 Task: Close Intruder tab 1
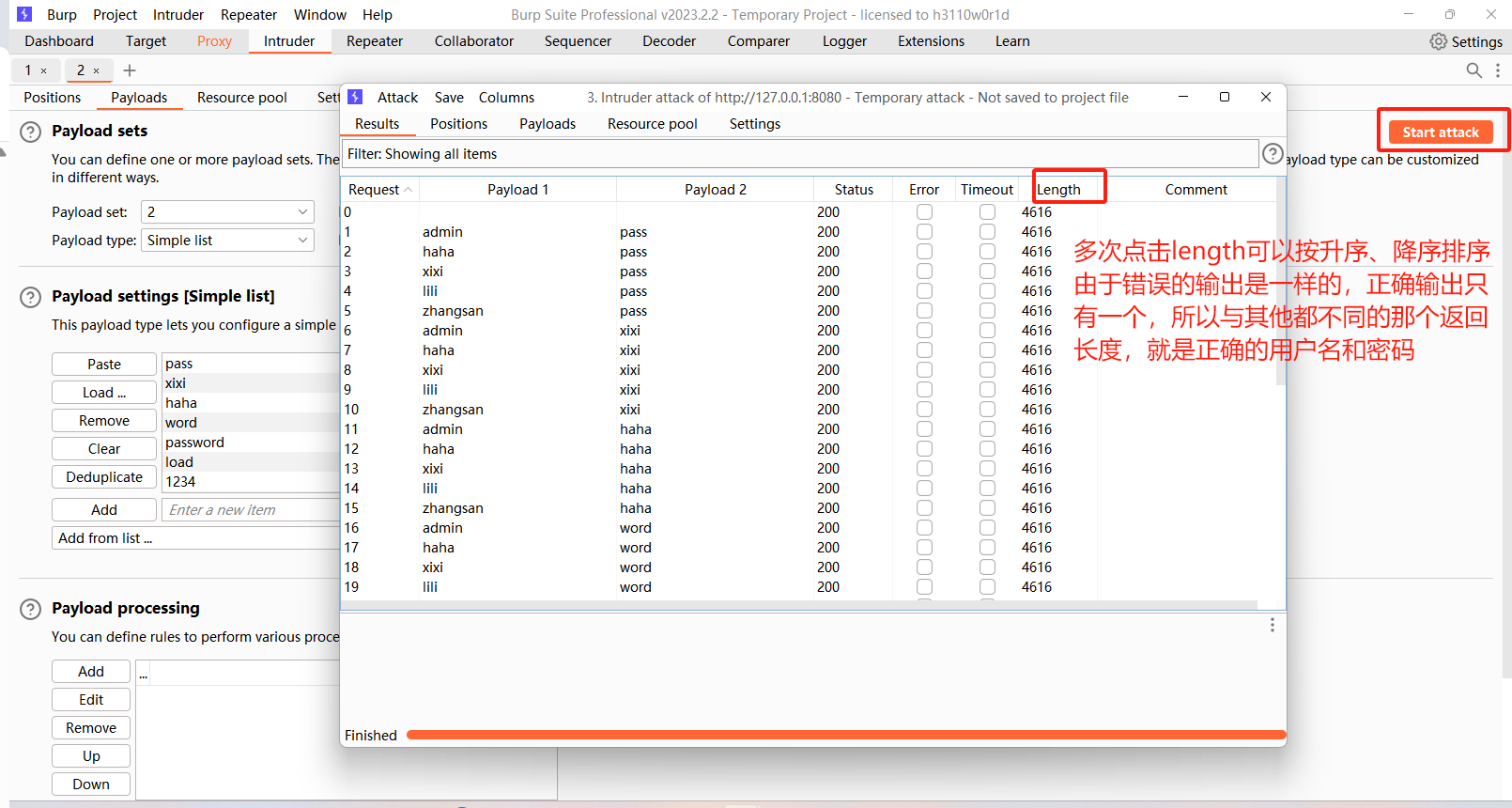[x=43, y=70]
